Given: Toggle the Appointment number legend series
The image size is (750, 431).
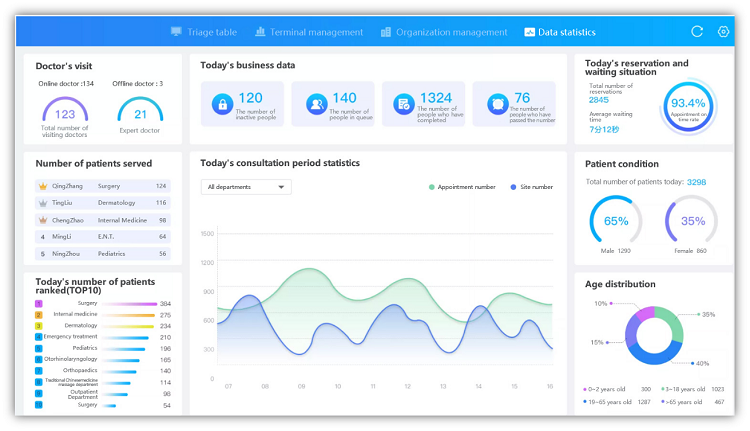Looking at the screenshot, I should (462, 187).
